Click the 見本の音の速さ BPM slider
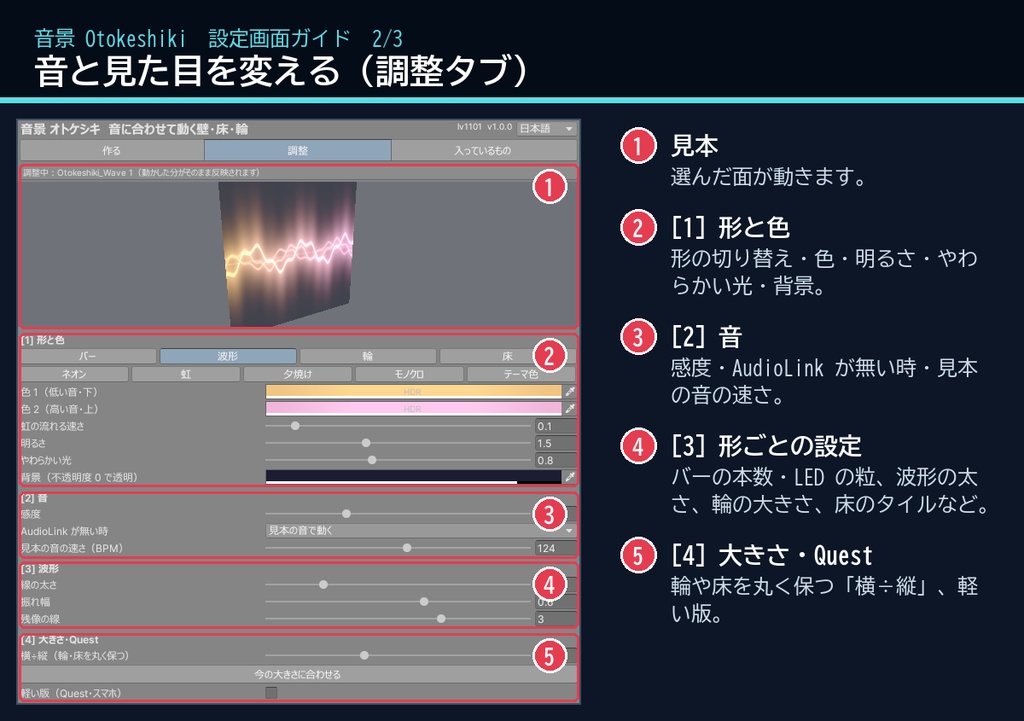1024x721 pixels. tap(398, 548)
